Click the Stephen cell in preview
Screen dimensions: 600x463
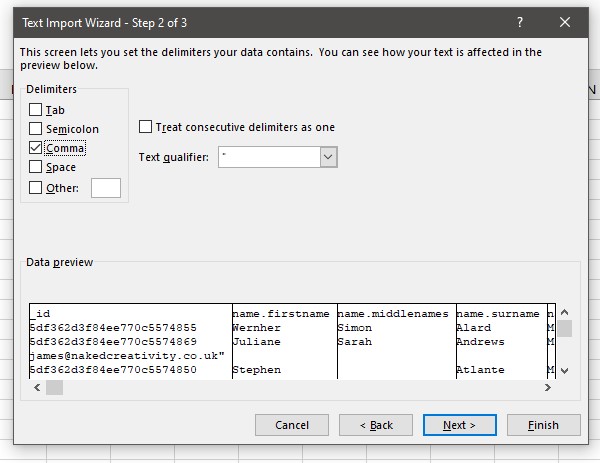(x=256, y=370)
